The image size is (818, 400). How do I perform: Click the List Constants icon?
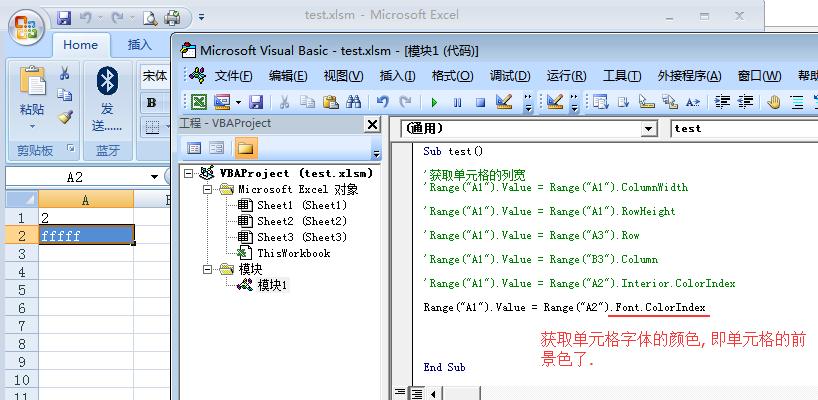coord(623,102)
